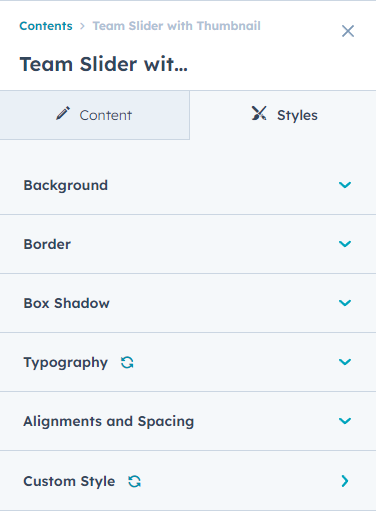Viewport: 376px width, 511px height.
Task: Expand the Typography section chevron
Action: (345, 362)
